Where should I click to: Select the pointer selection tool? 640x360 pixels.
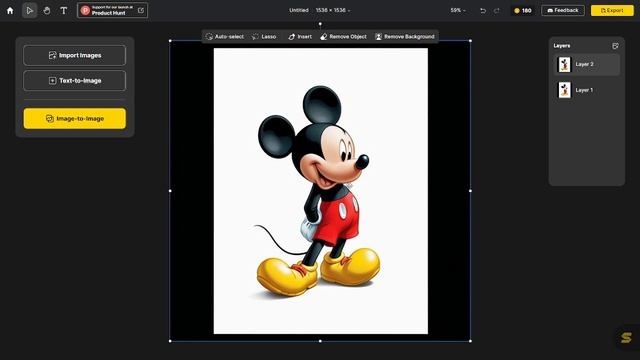coord(29,11)
